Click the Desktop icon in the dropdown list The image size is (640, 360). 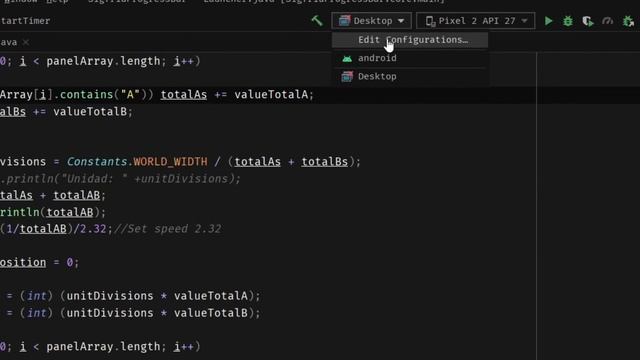[347, 76]
